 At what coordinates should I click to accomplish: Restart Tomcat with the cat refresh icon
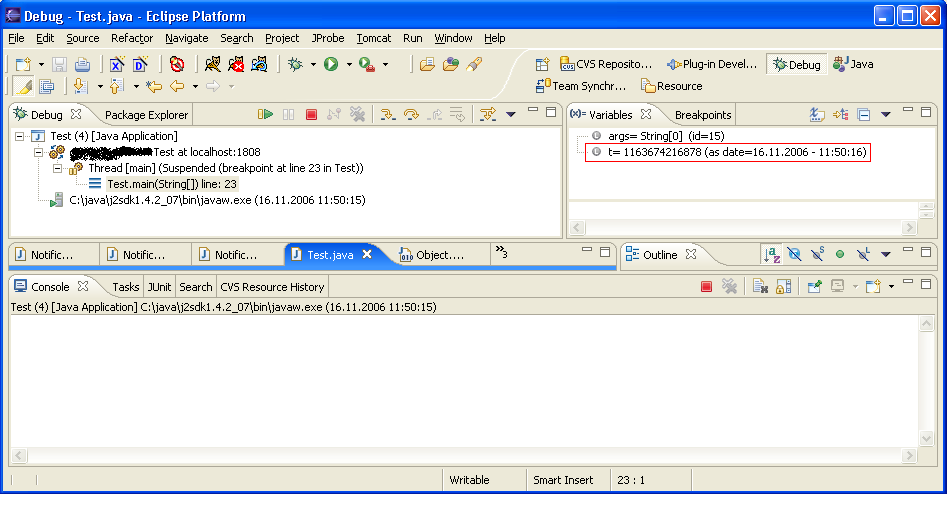click(x=259, y=64)
